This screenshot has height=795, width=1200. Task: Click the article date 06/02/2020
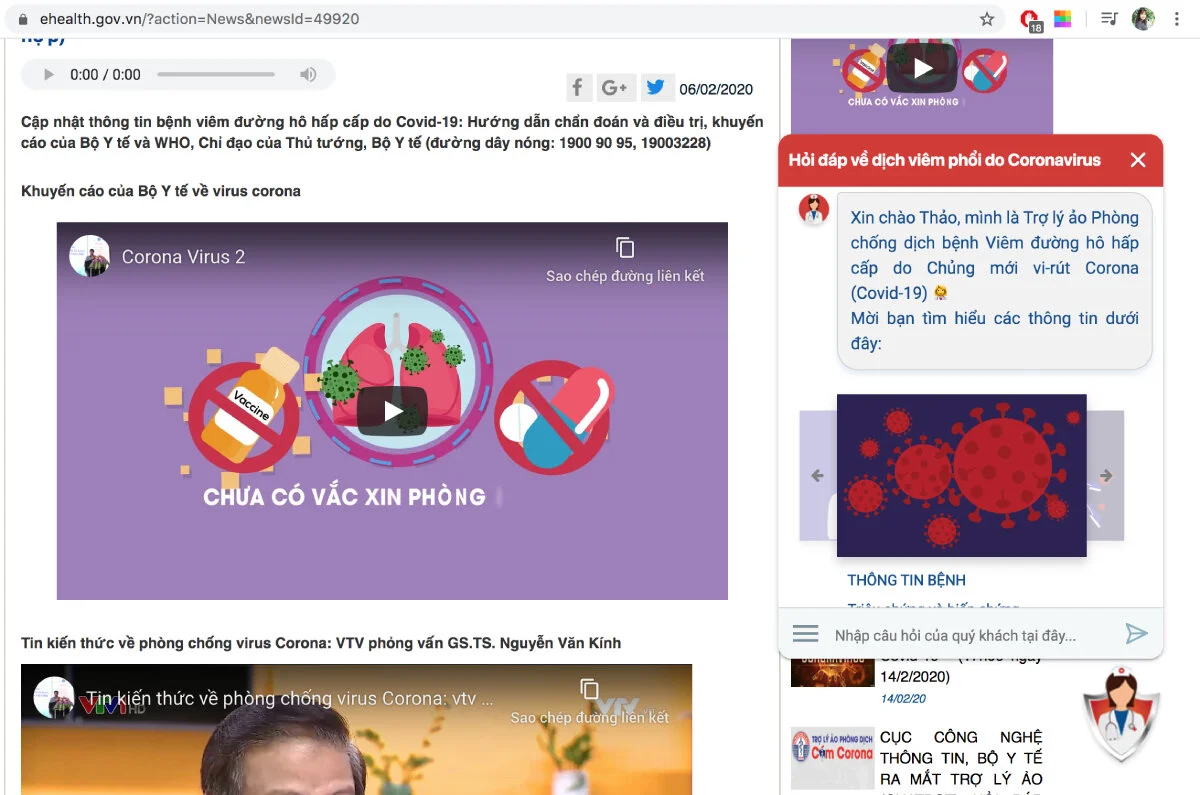click(x=716, y=89)
